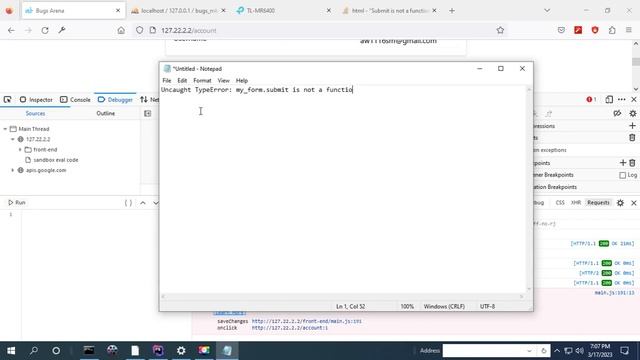Expand the apis.google.com source node
This screenshot has width=640, height=360.
pos(13,170)
